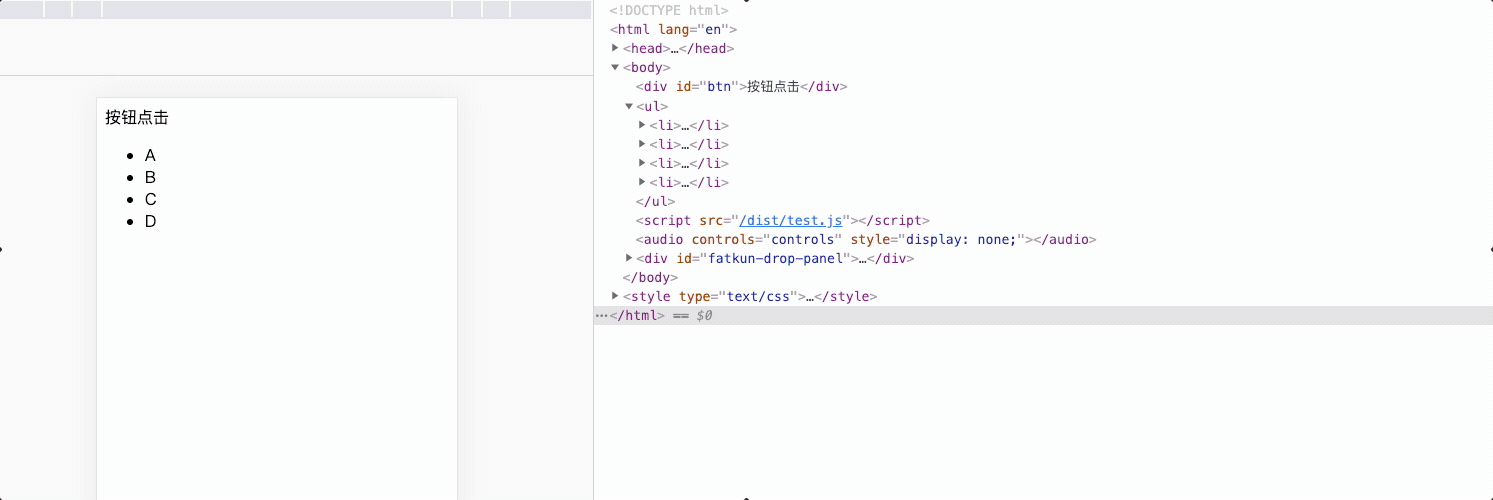Screen dimensions: 1493x500
Task: Select the closing ul tag line
Action: (x=655, y=202)
